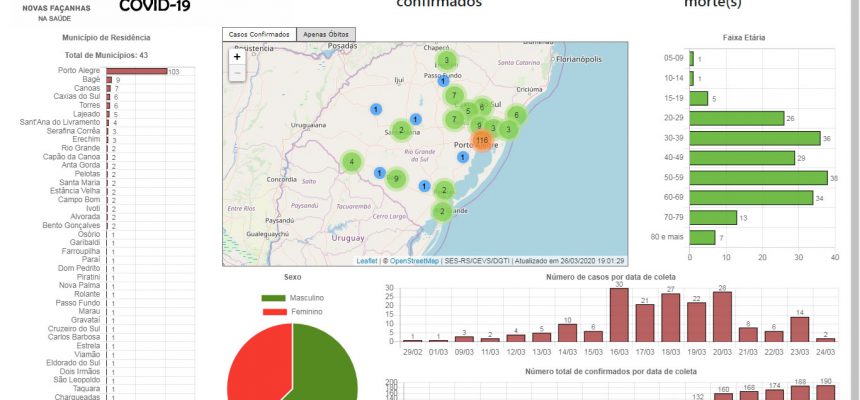The image size is (860, 400).
Task: Click the 14/03 bar with 10 cases
Action: pyautogui.click(x=568, y=333)
